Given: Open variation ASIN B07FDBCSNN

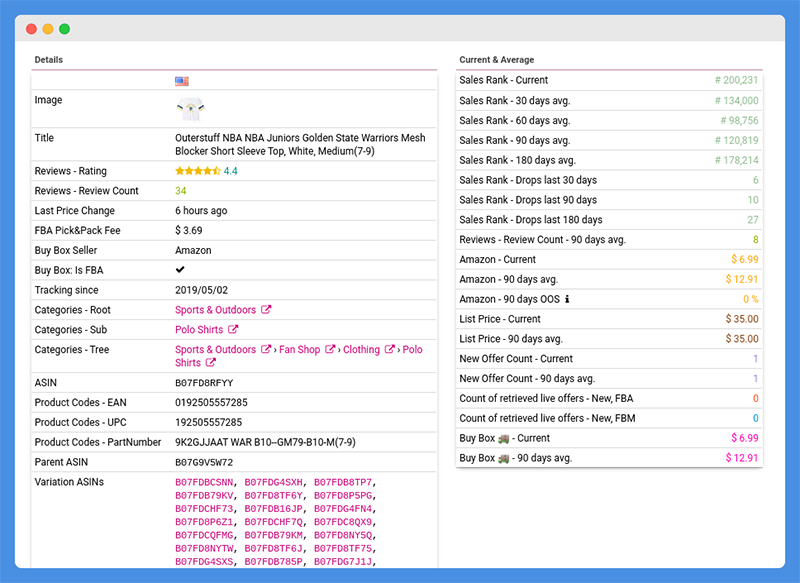Looking at the screenshot, I should (204, 483).
